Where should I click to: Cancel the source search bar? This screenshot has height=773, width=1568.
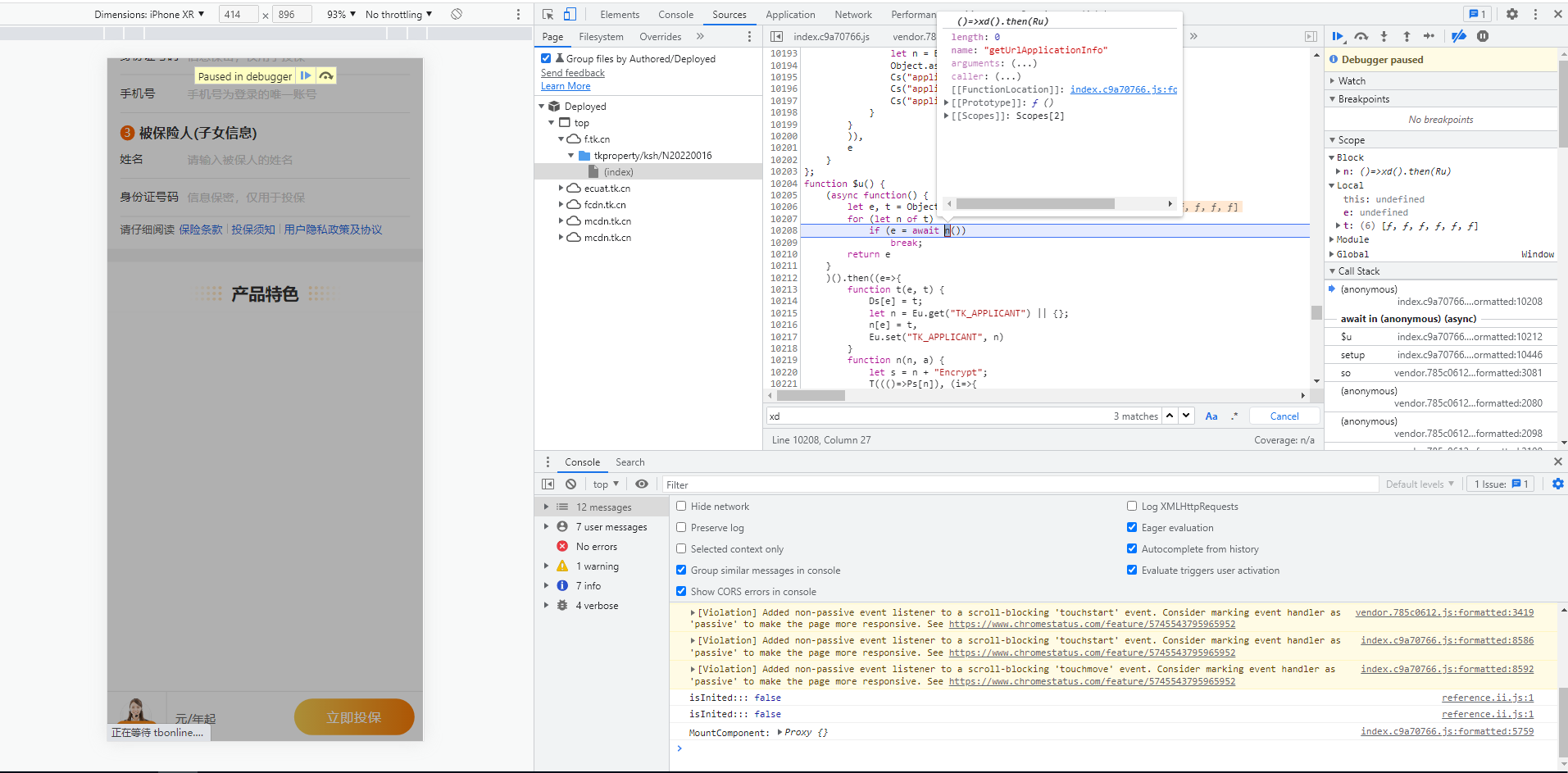pyautogui.click(x=1284, y=416)
